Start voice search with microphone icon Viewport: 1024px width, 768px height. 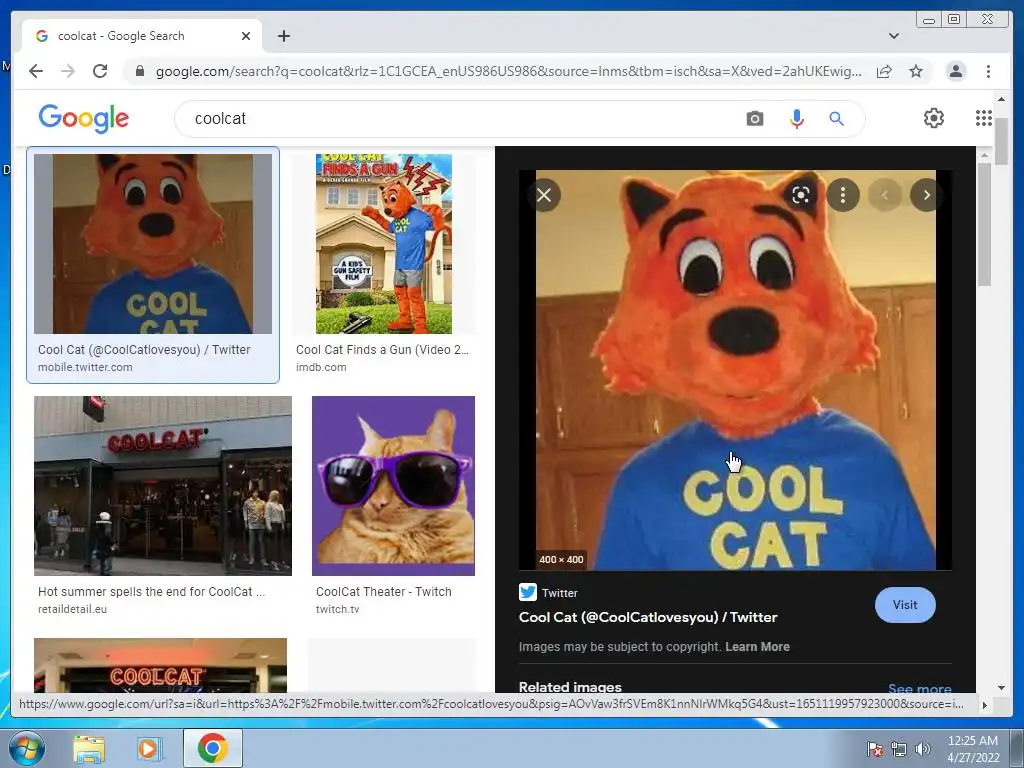(x=797, y=118)
